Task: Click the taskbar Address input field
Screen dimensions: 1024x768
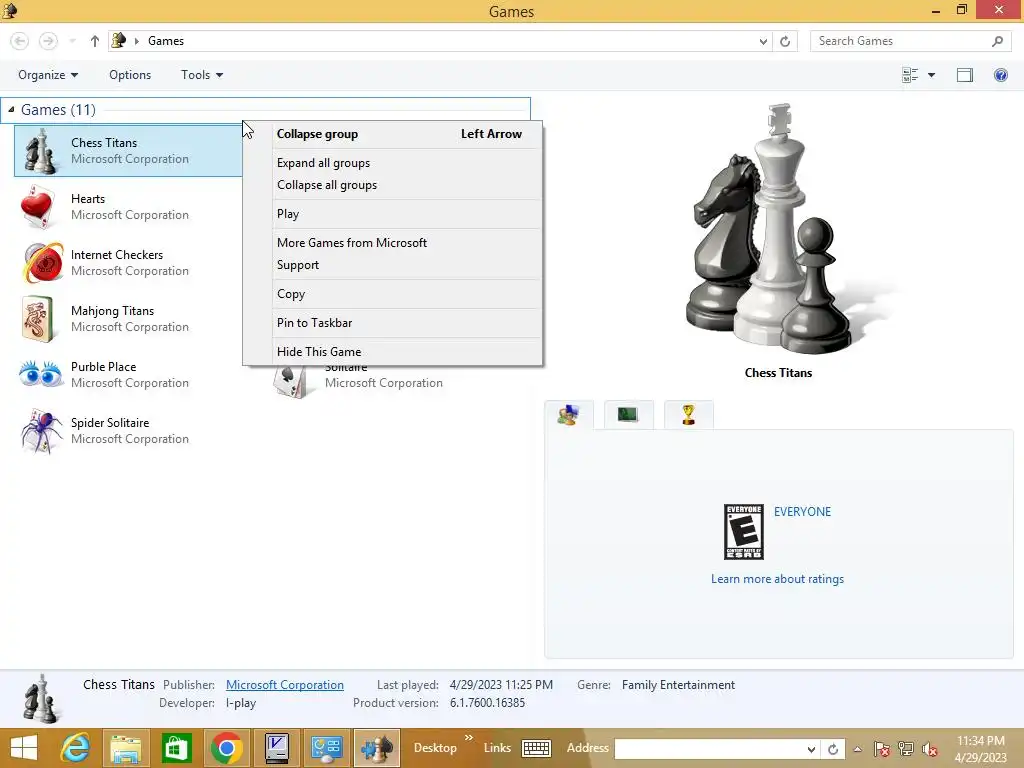Action: 709,749
